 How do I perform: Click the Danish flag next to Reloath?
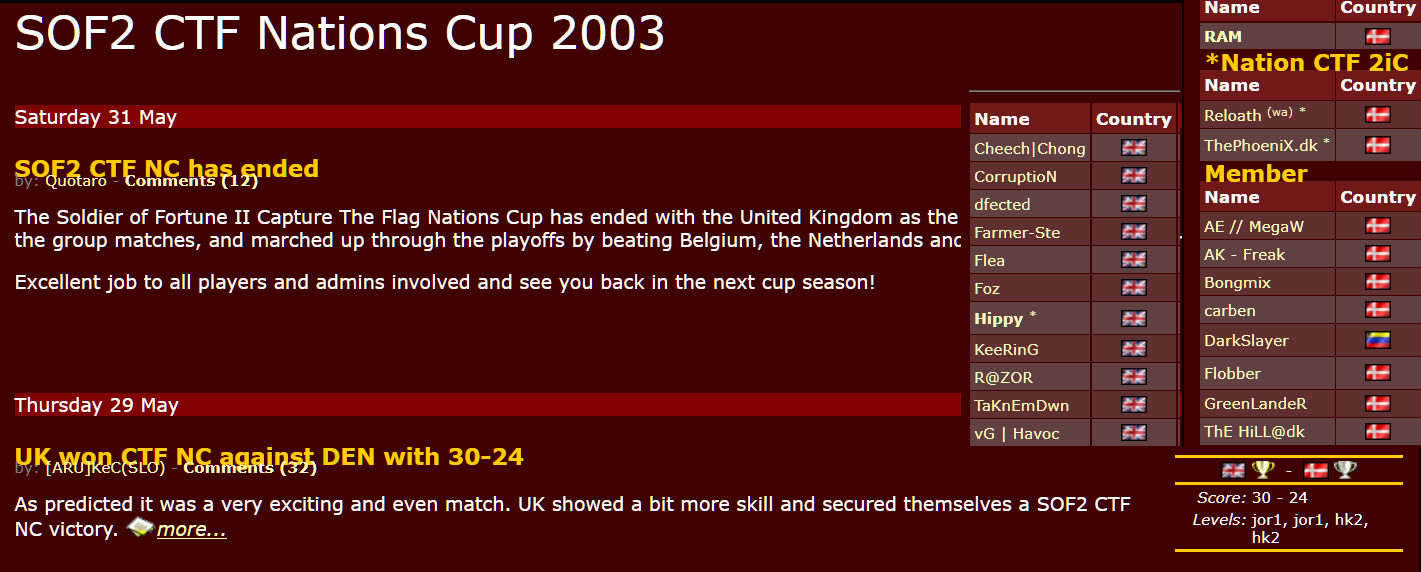coord(1377,115)
